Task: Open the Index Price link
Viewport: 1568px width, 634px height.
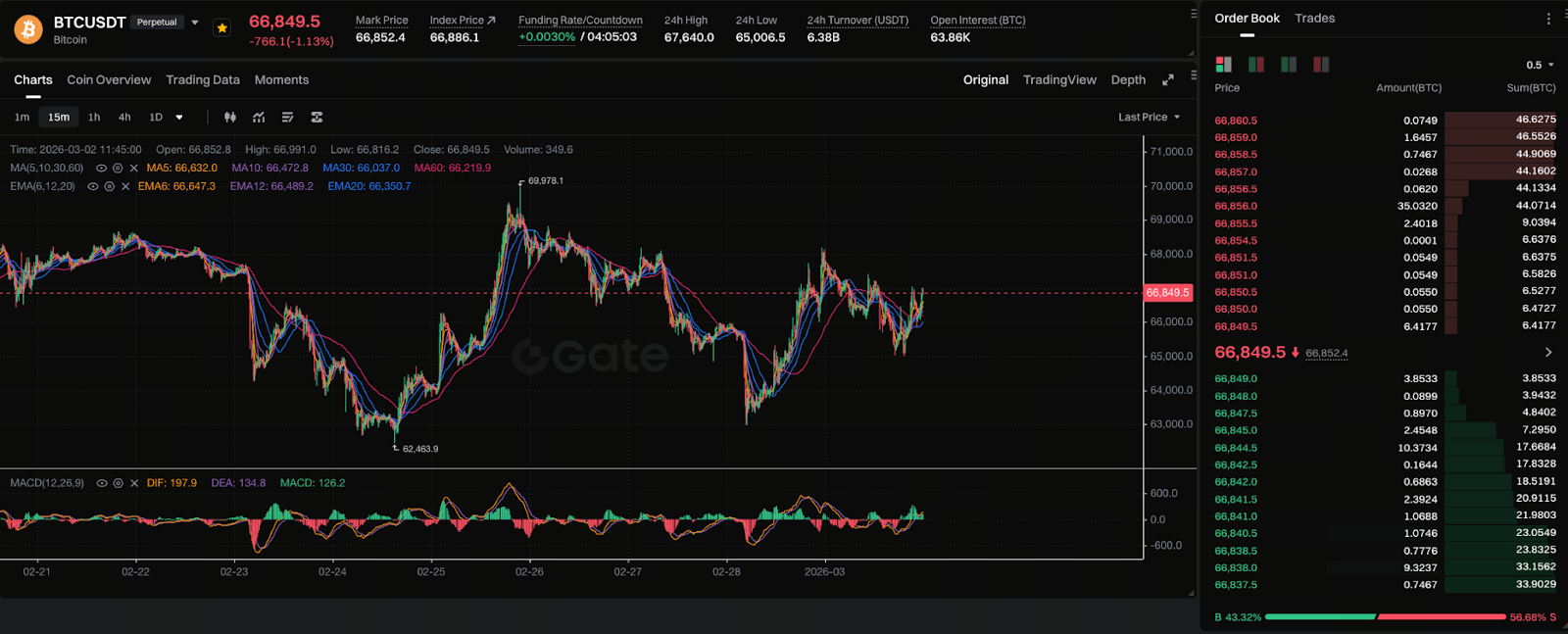Action: 463,21
